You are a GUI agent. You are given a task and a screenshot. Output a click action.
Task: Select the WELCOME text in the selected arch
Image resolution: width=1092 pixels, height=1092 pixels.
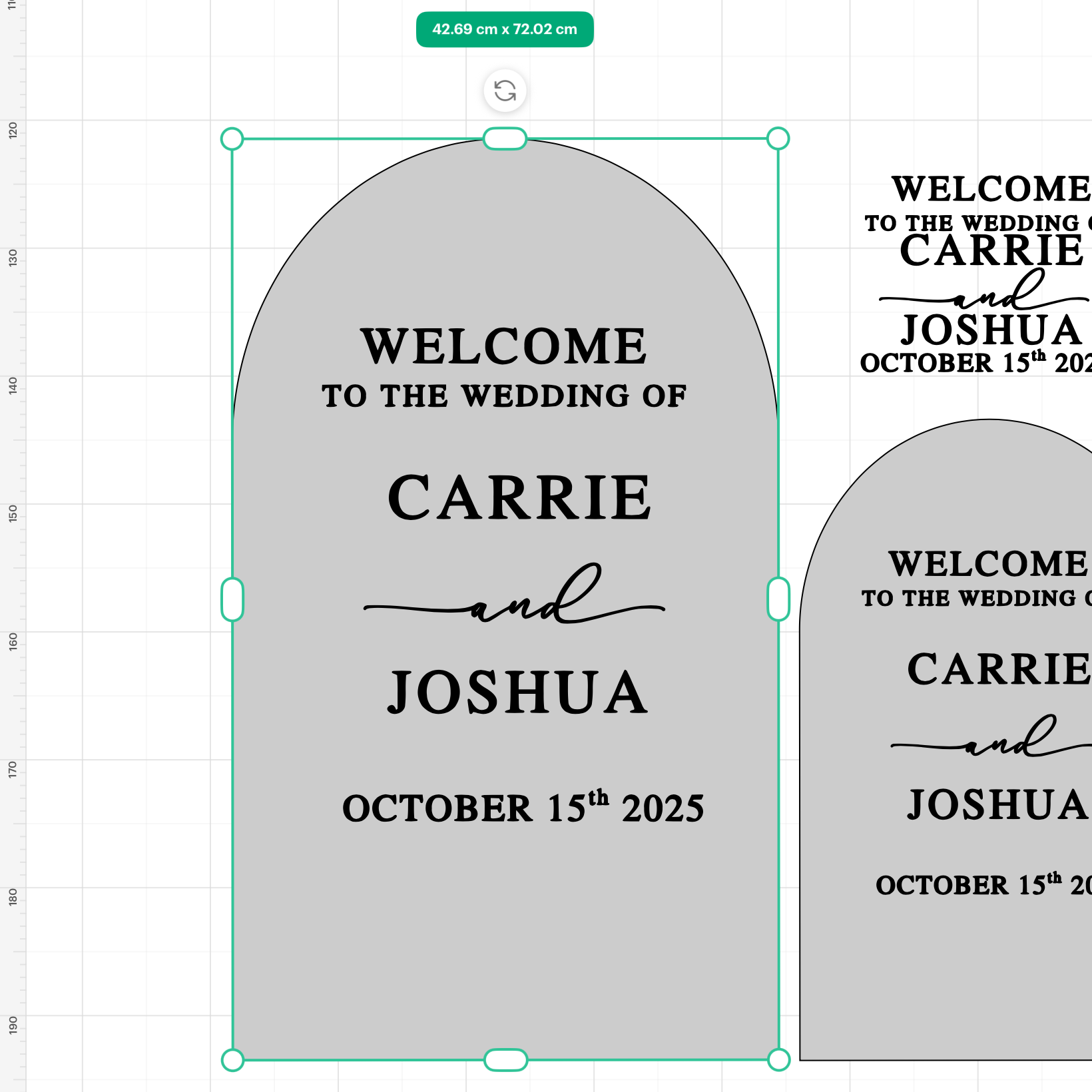503,347
